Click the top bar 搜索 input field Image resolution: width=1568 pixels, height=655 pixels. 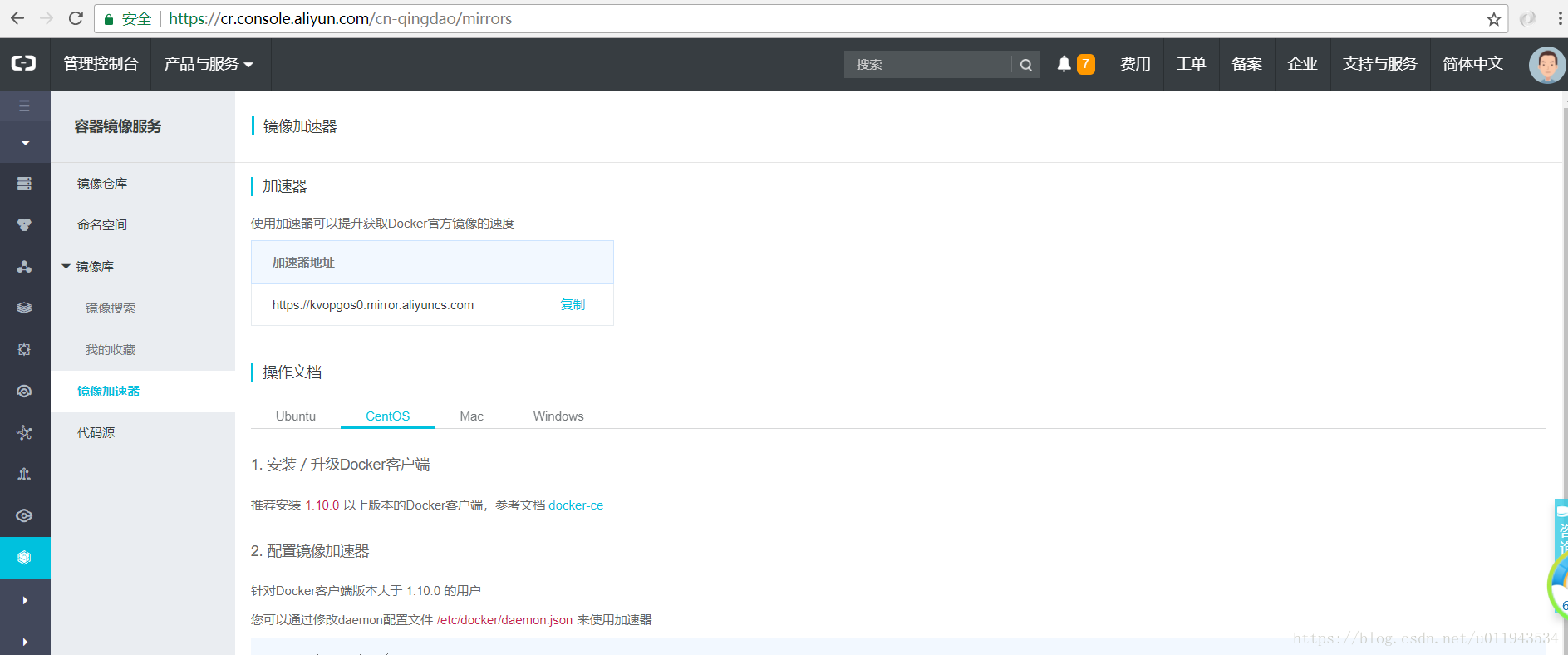coord(927,64)
